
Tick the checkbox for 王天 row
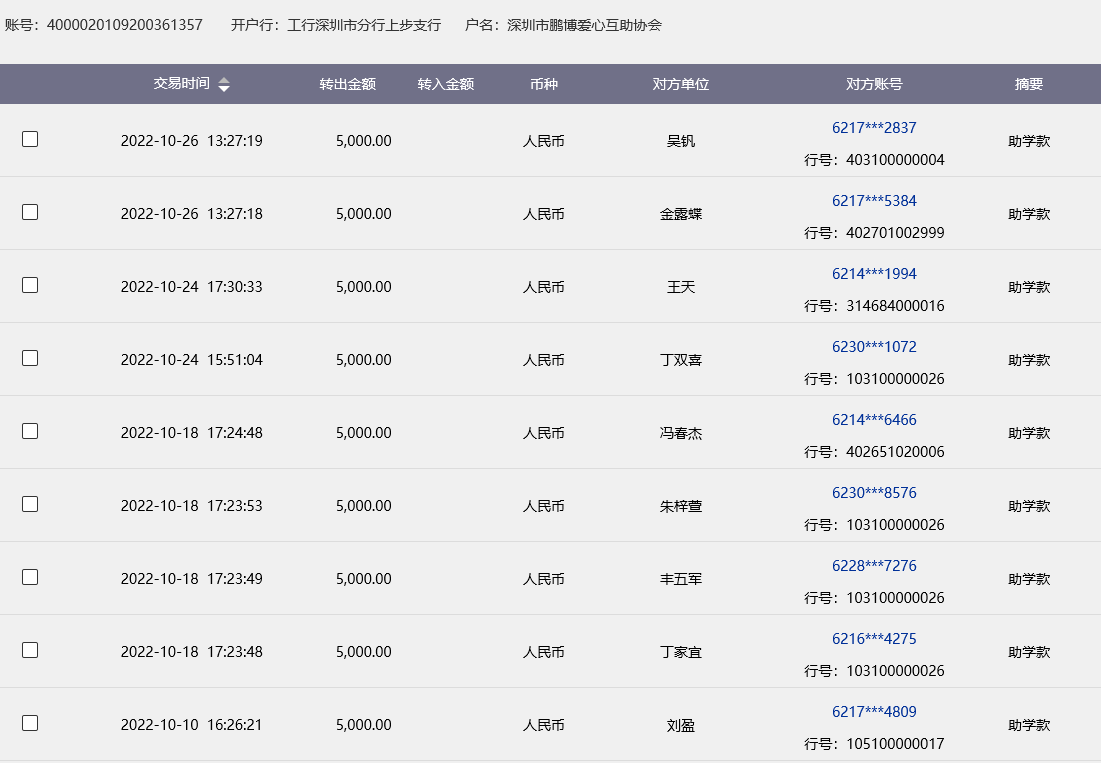[x=30, y=285]
